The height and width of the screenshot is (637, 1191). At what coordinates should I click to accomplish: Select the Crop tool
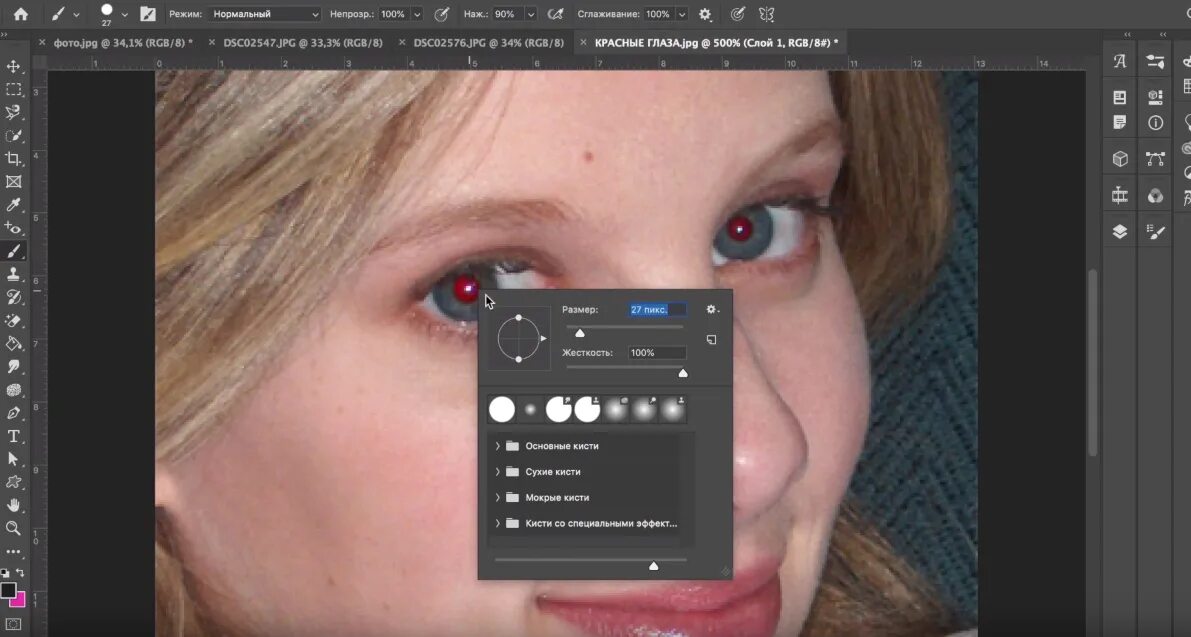[14, 159]
